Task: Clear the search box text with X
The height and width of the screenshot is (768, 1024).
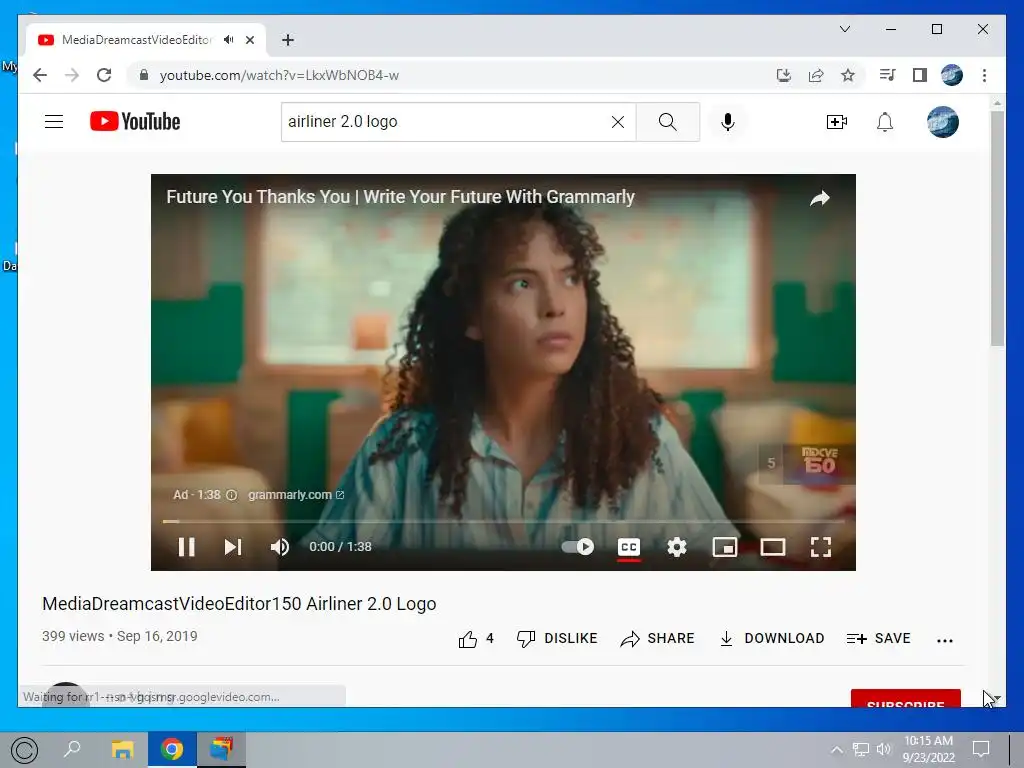Action: 618,122
